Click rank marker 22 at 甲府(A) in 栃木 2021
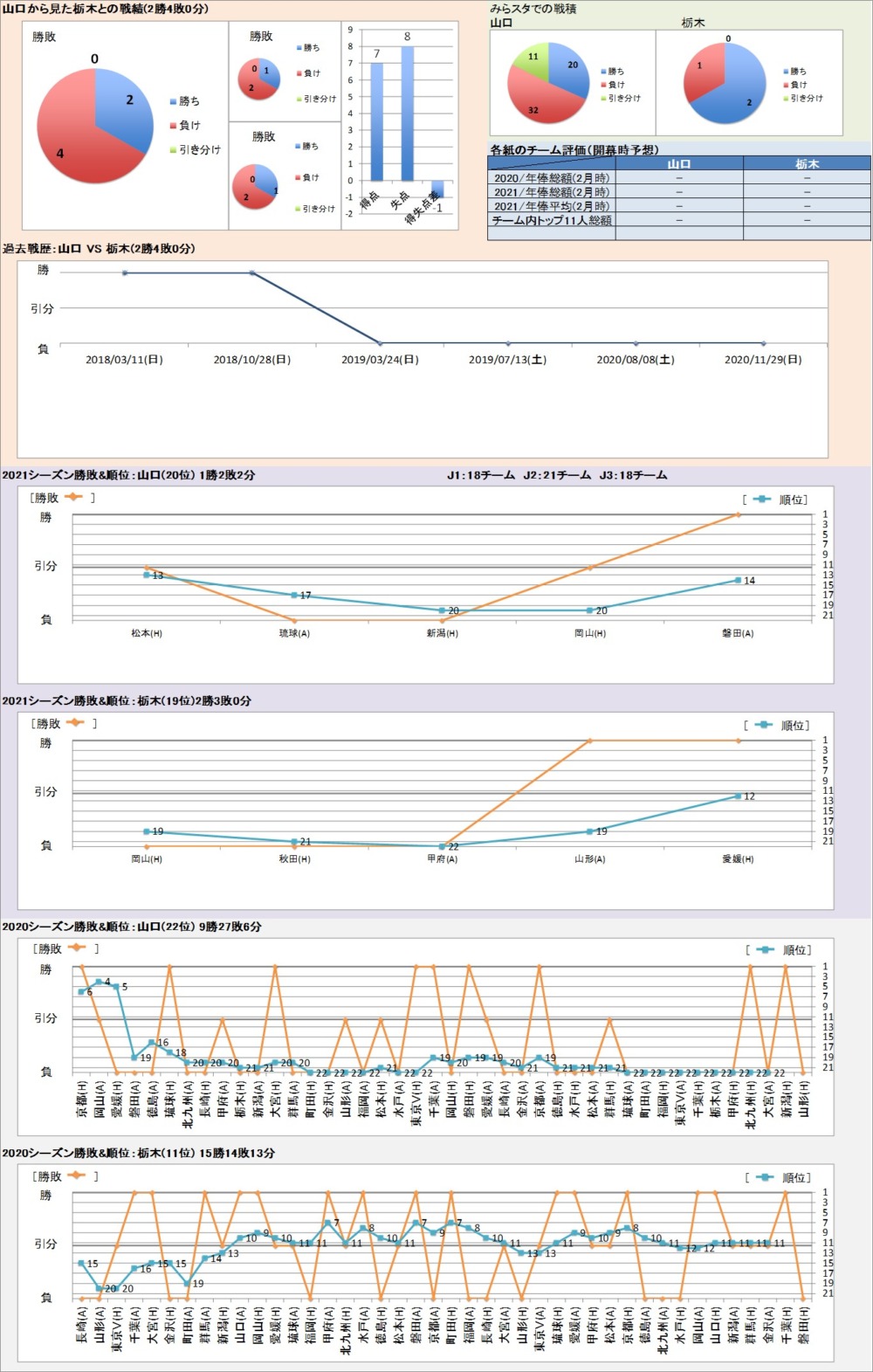Viewport: 873px width, 1372px height. click(x=443, y=846)
